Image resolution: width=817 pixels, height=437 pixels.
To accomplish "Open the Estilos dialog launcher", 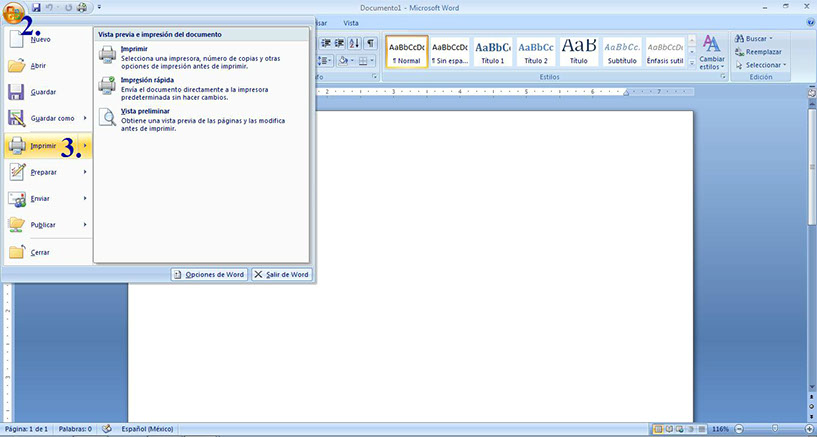I will [723, 77].
